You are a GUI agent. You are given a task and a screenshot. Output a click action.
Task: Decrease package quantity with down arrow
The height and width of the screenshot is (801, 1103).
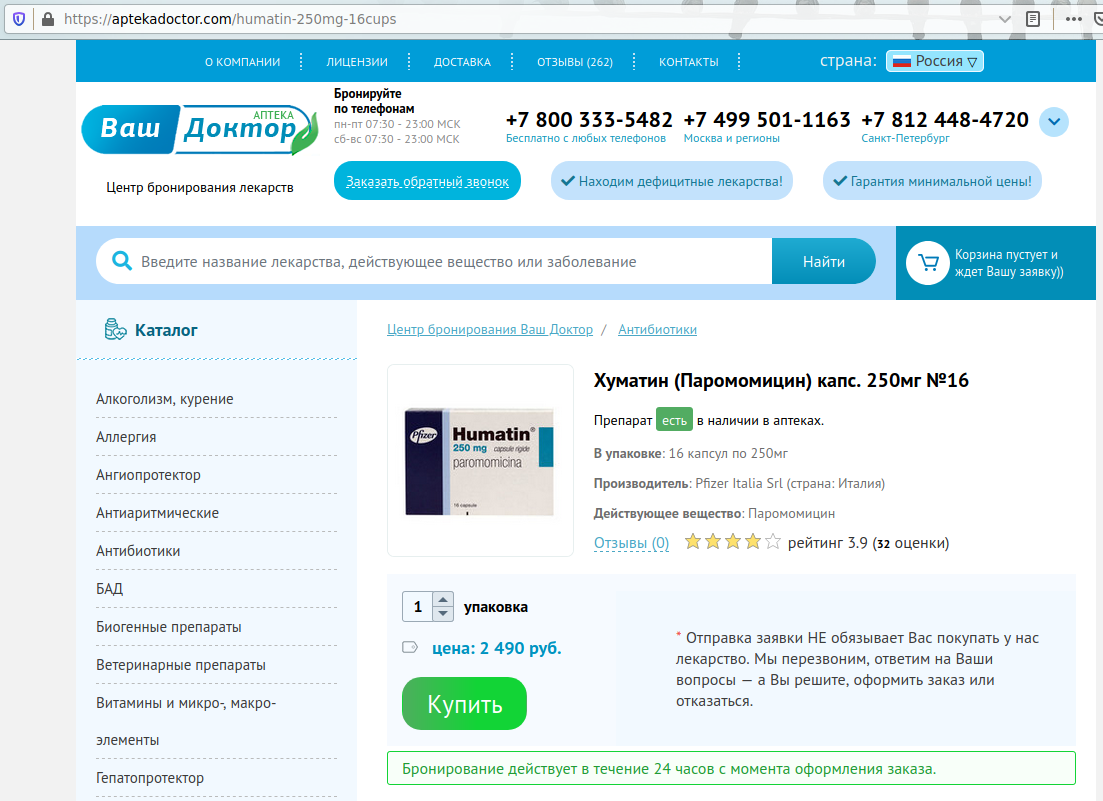(x=442, y=613)
